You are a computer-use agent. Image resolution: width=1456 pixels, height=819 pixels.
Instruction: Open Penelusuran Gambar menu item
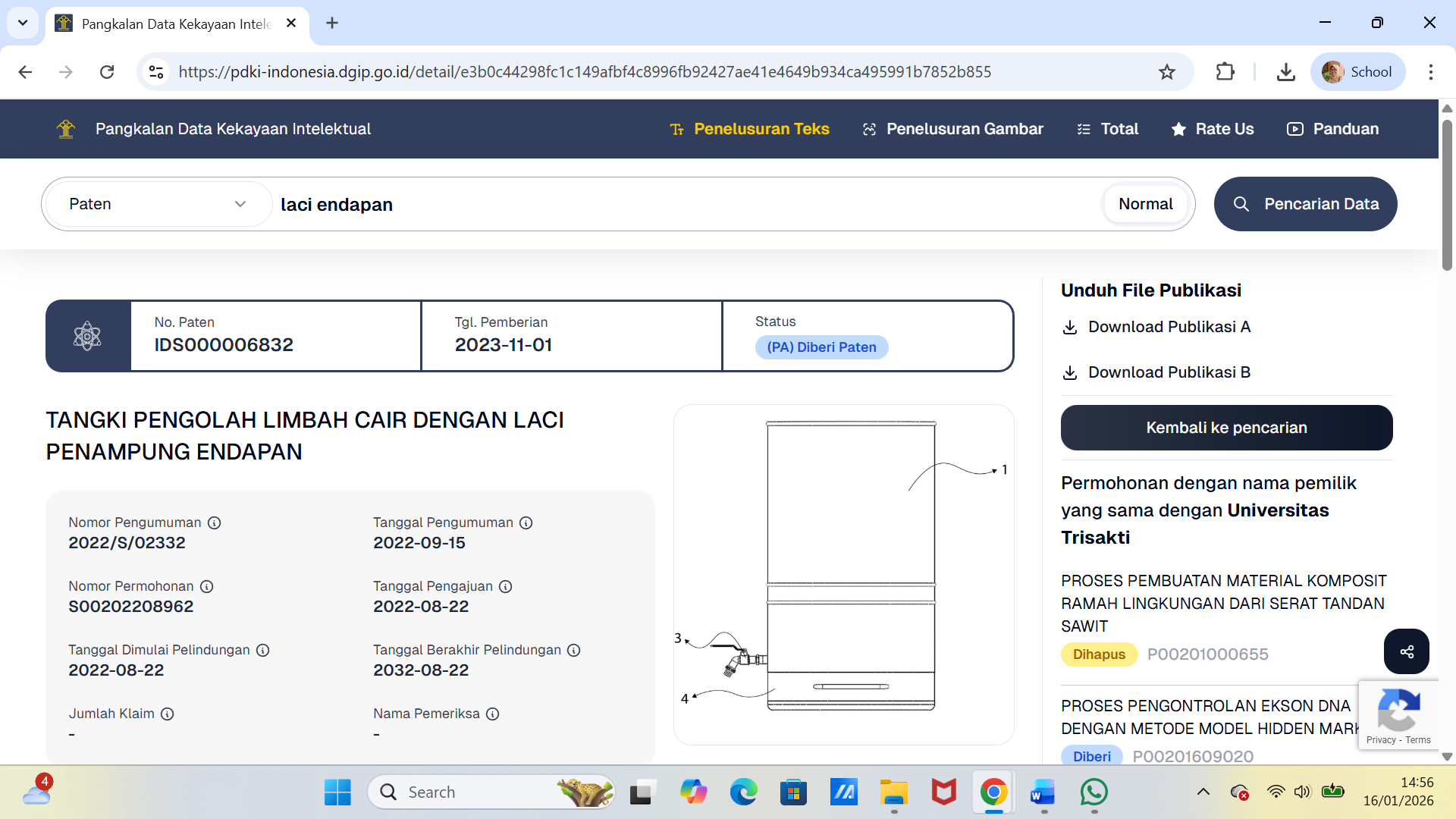click(x=953, y=129)
